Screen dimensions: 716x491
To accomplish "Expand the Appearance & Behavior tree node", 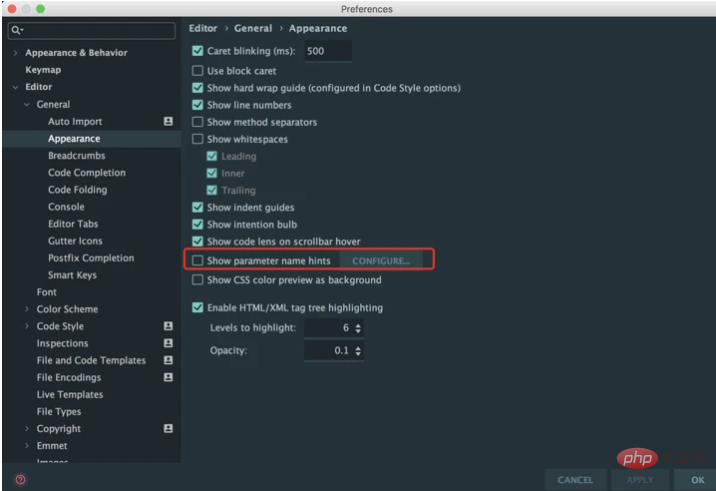I will tap(16, 53).
